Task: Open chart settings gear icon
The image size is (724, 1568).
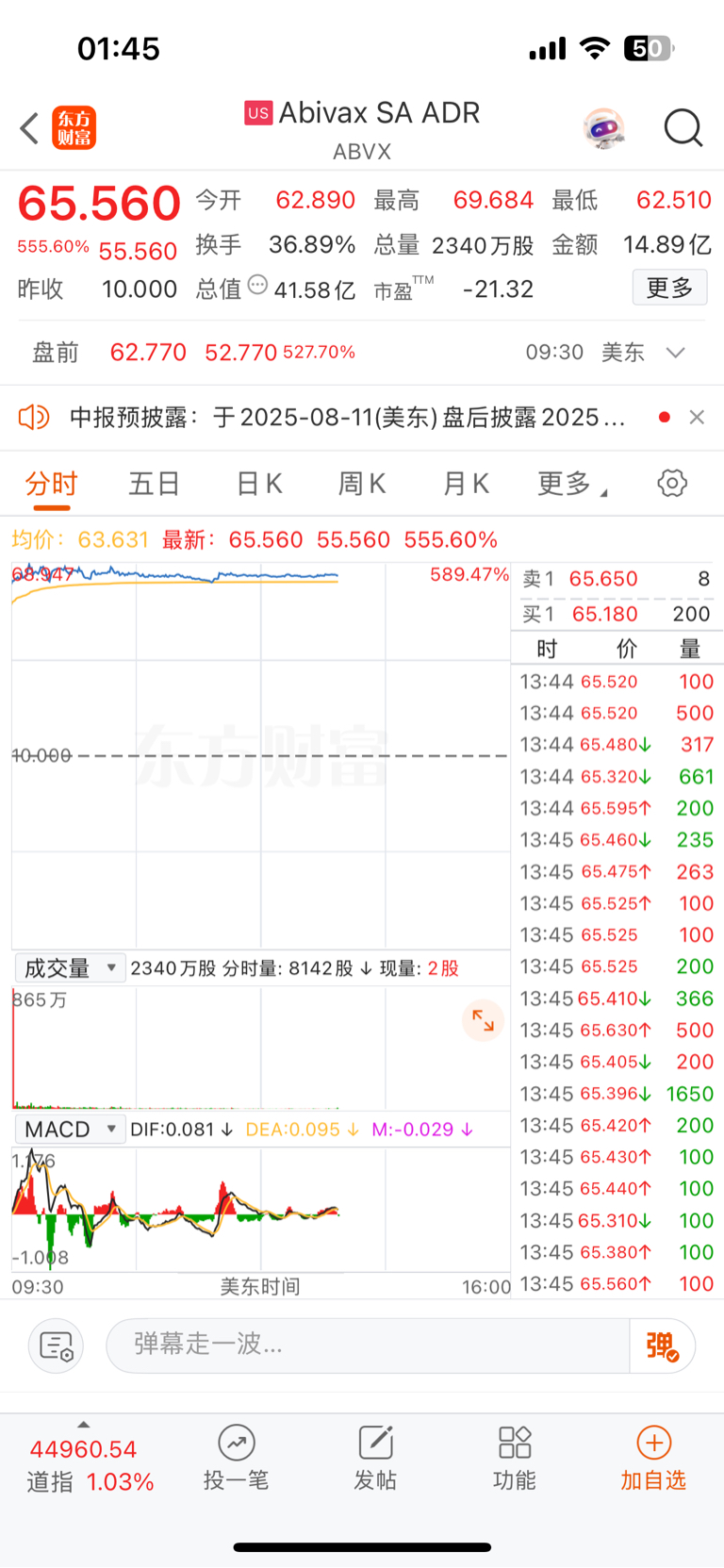Action: 672,484
